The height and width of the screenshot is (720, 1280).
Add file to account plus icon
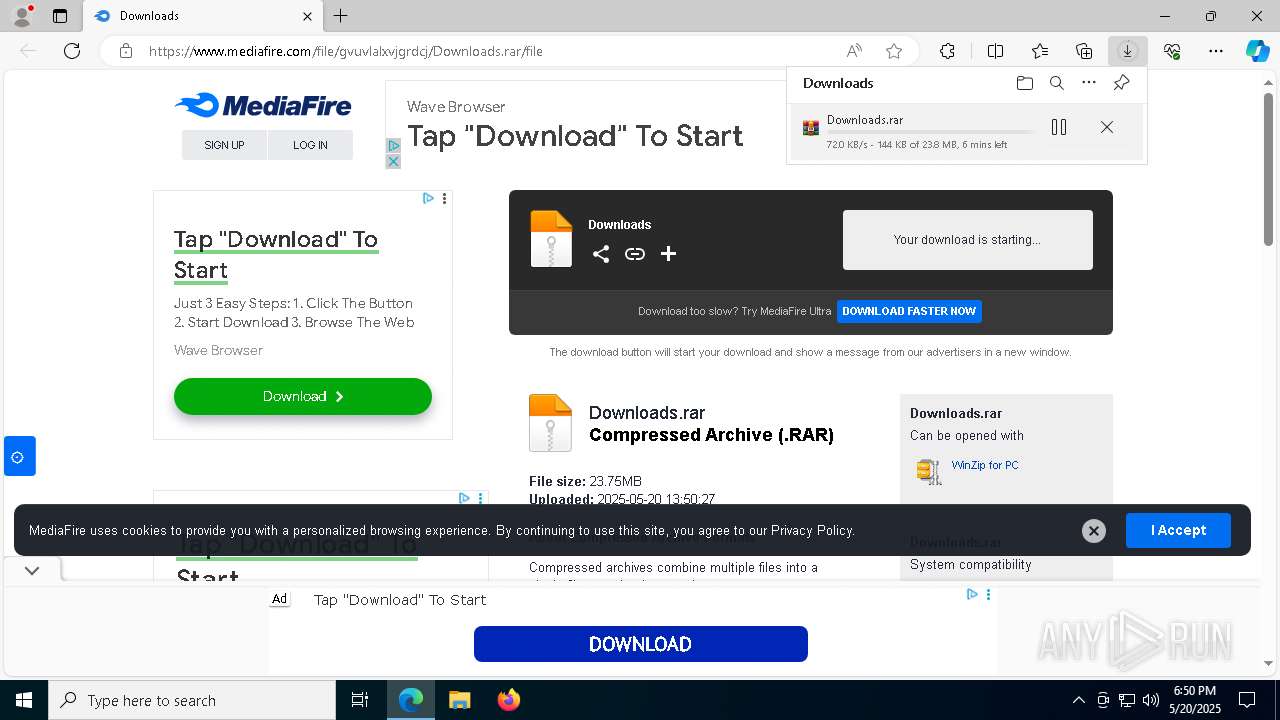(669, 254)
